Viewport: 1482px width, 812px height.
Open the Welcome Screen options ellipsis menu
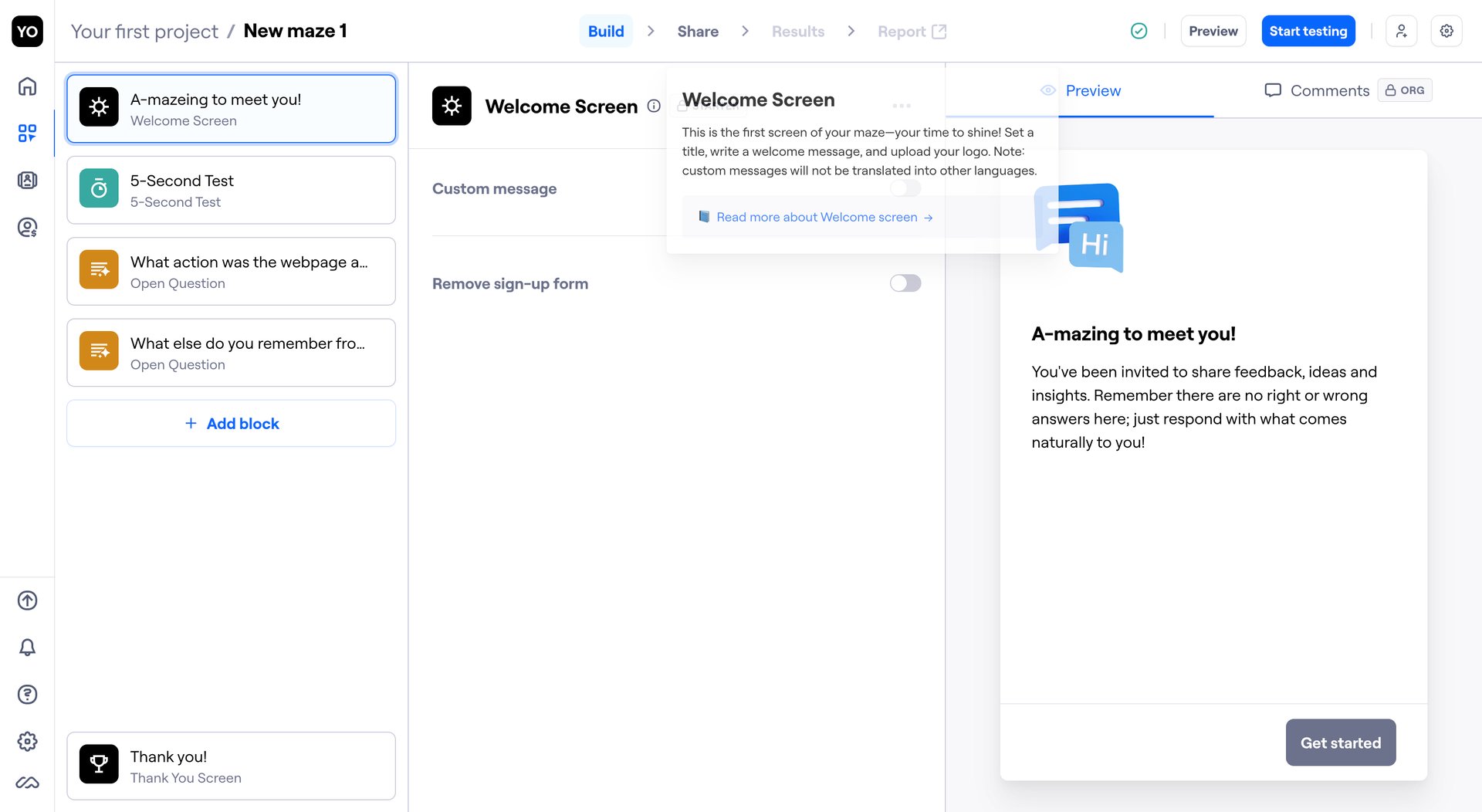coord(902,105)
